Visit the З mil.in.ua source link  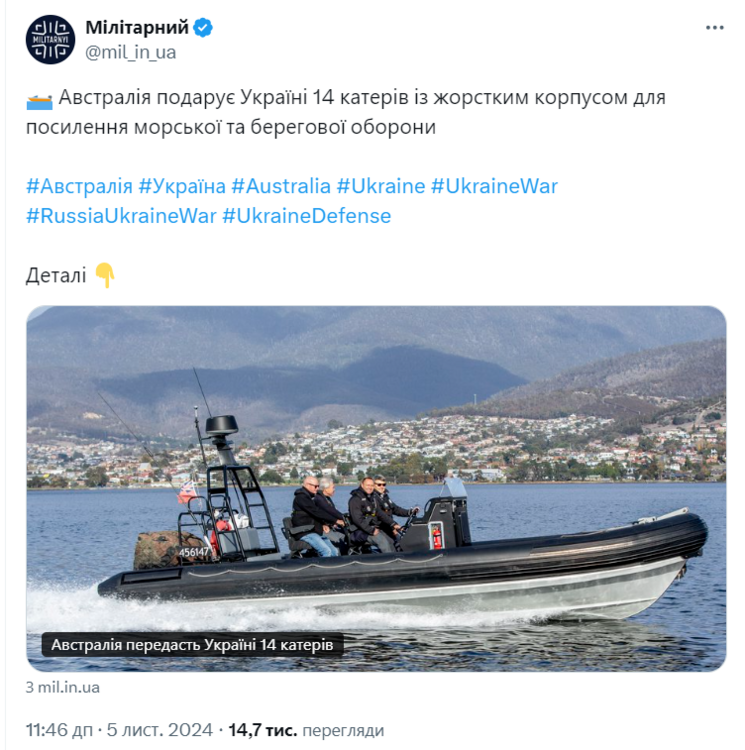click(63, 687)
